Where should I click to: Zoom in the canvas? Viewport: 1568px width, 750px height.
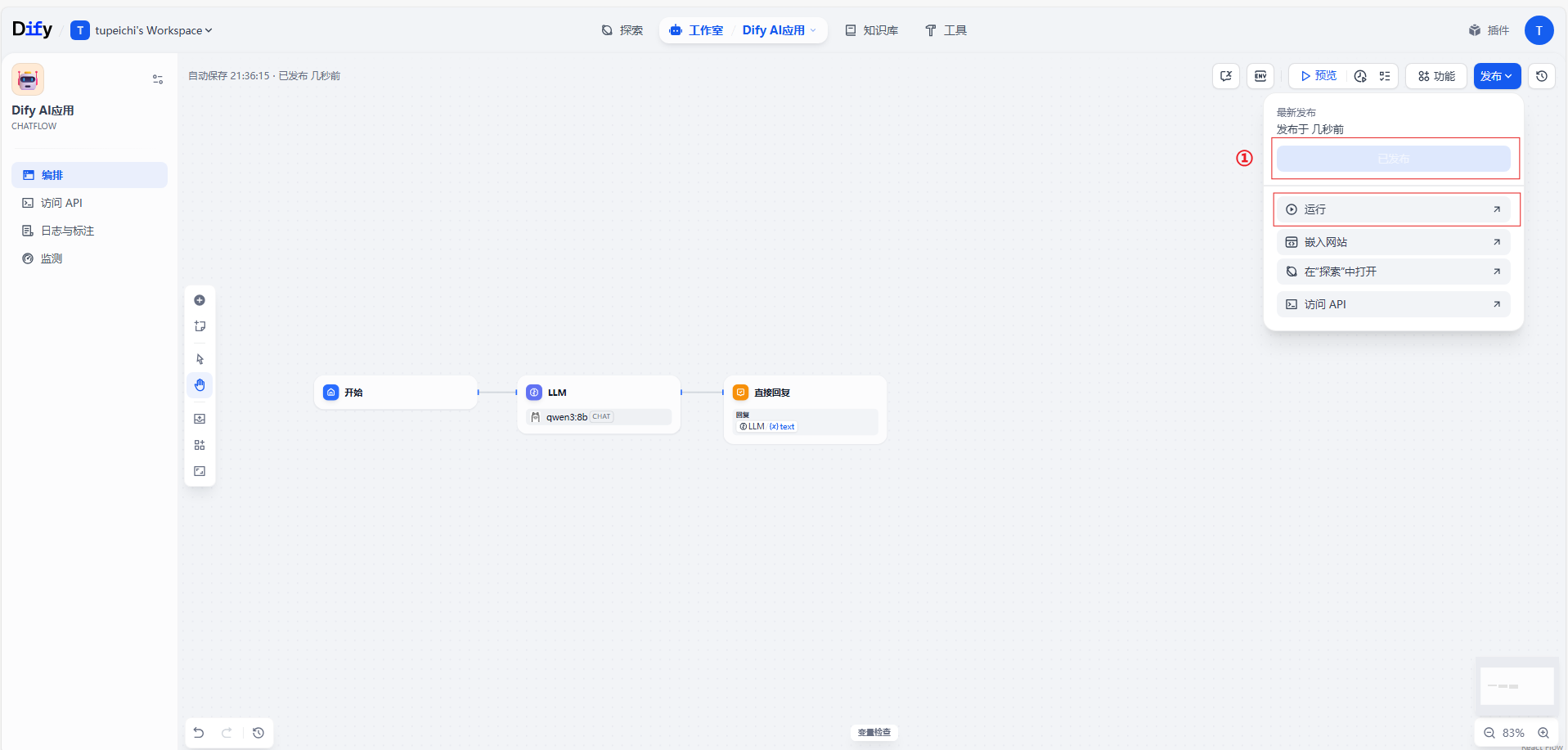pos(1543,733)
